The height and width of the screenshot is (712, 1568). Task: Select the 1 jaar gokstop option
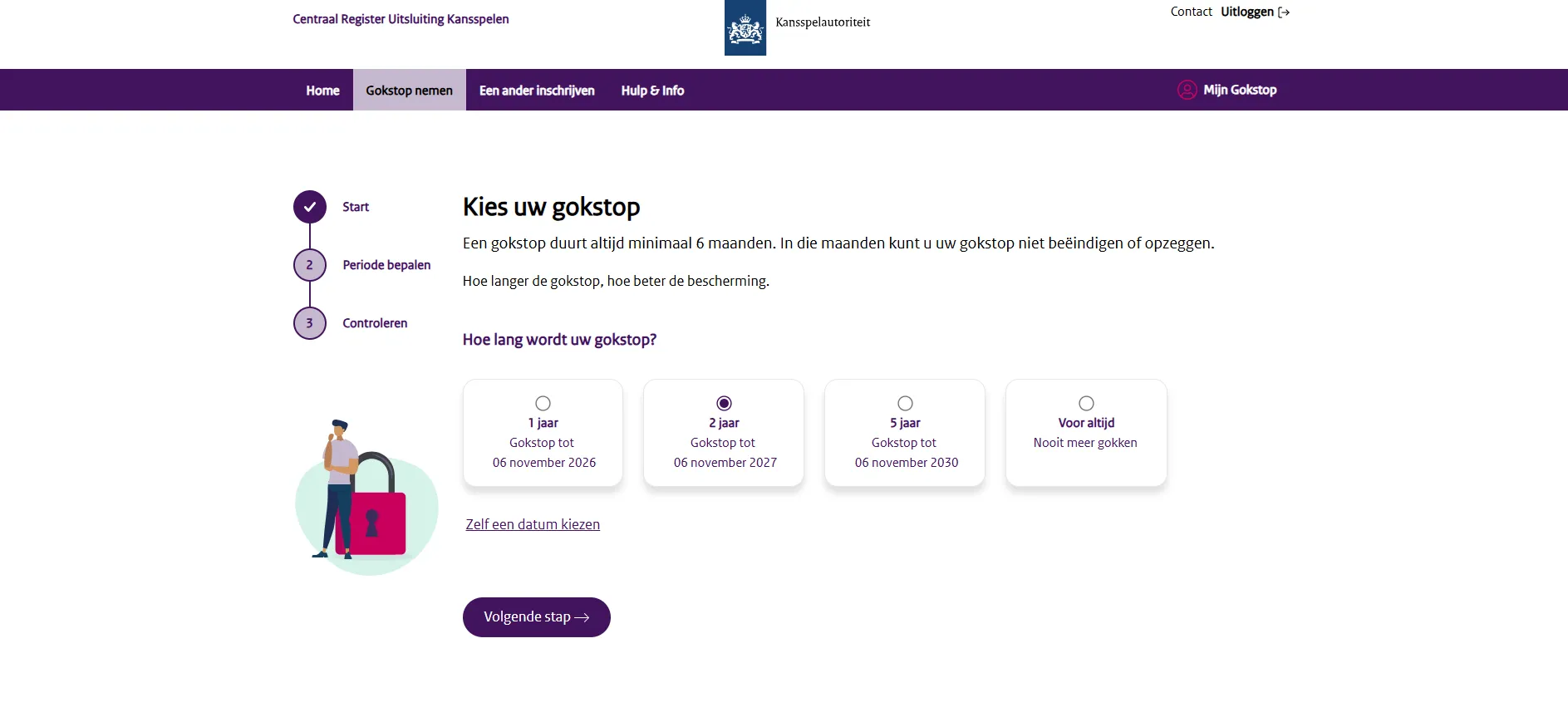pos(543,403)
